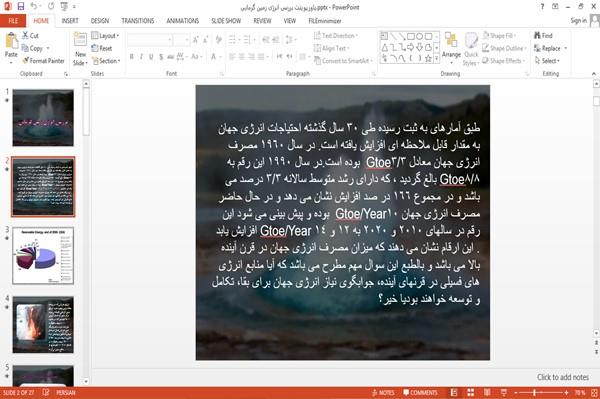This screenshot has height=399, width=600.
Task: Click Increase Font Size icon
Action: [196, 39]
